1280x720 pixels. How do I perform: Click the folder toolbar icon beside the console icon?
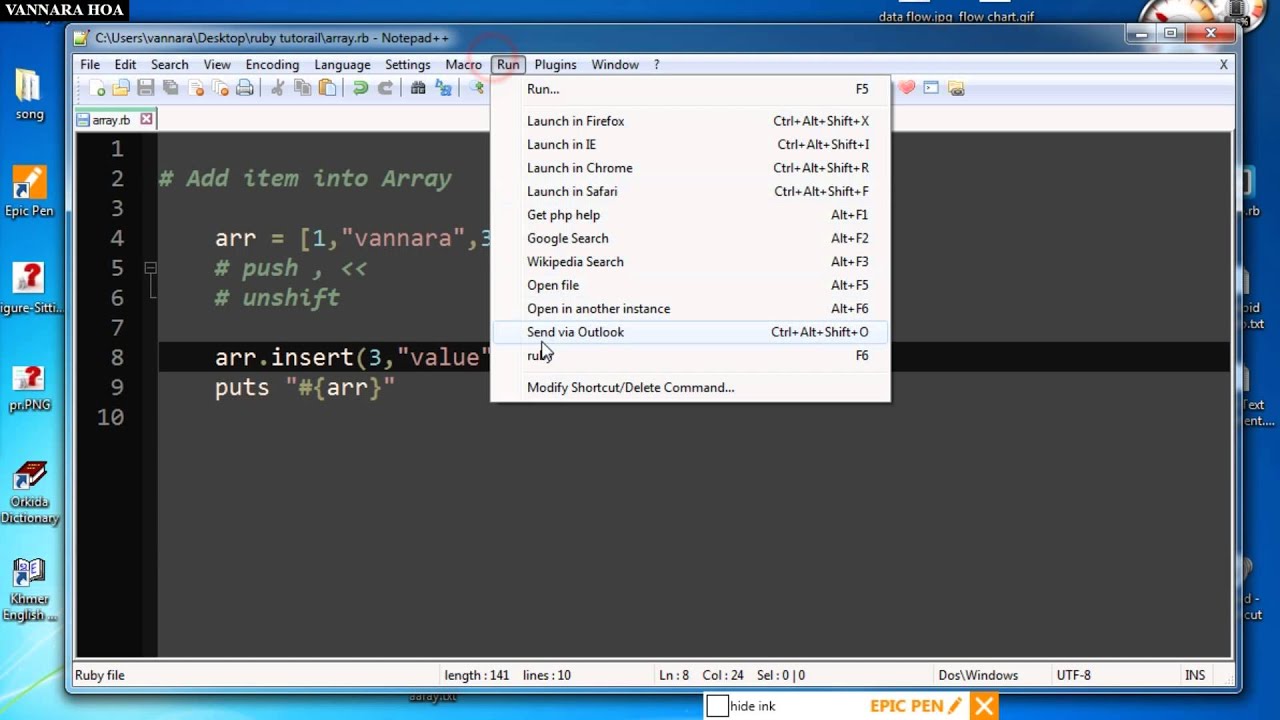point(956,88)
